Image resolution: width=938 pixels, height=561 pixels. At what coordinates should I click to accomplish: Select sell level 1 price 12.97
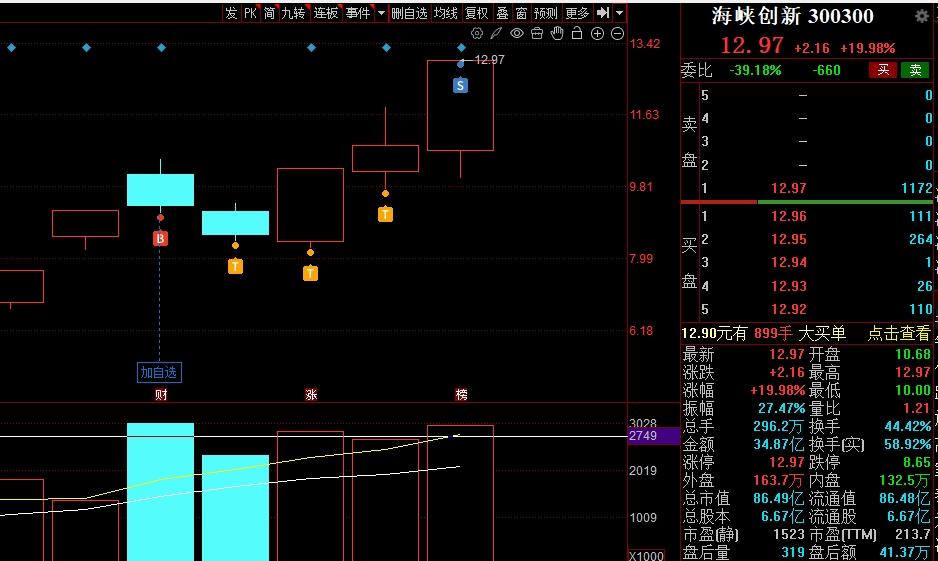click(788, 188)
